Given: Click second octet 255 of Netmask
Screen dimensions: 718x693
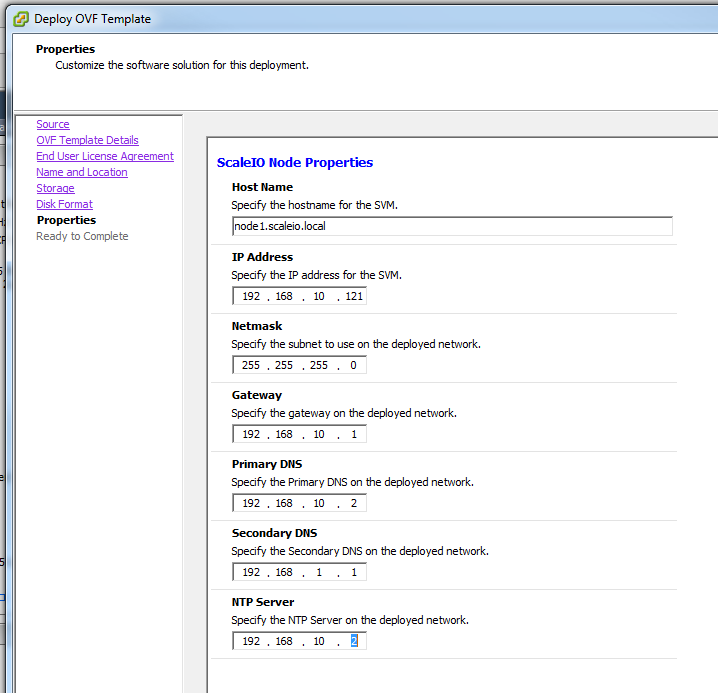Looking at the screenshot, I should pyautogui.click(x=284, y=366).
